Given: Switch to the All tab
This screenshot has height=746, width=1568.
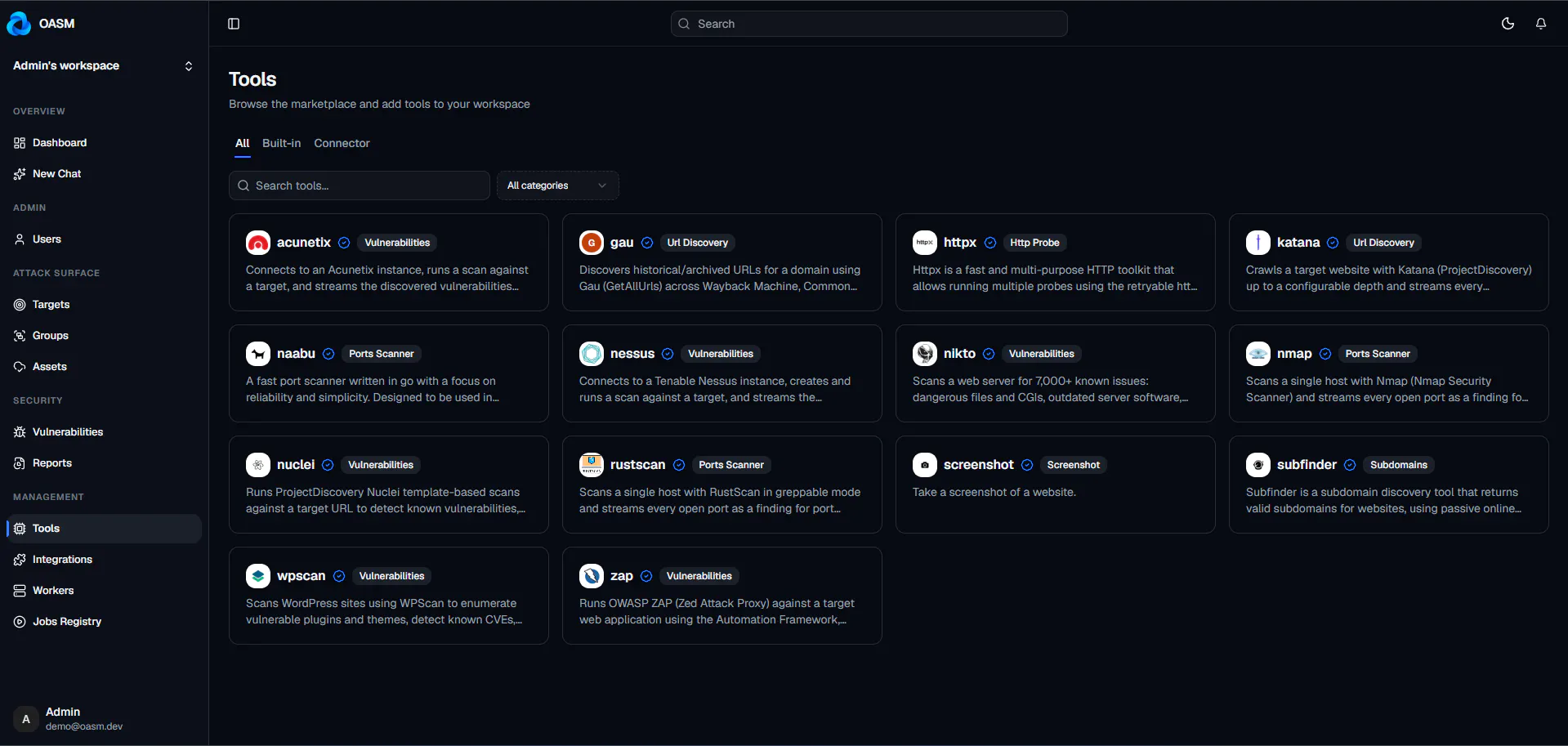Looking at the screenshot, I should click(243, 143).
